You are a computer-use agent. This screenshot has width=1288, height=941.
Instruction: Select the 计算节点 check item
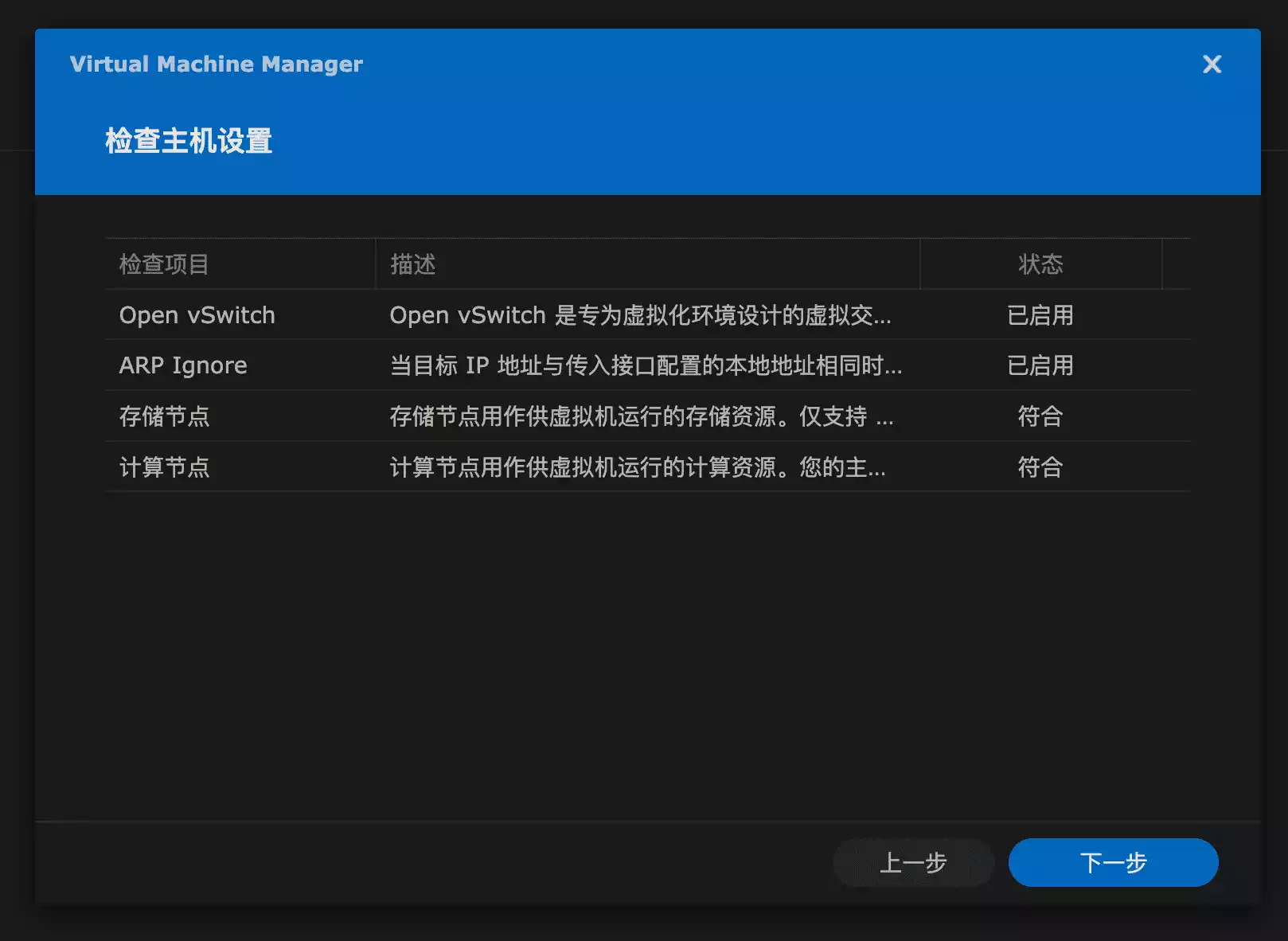click(x=164, y=467)
